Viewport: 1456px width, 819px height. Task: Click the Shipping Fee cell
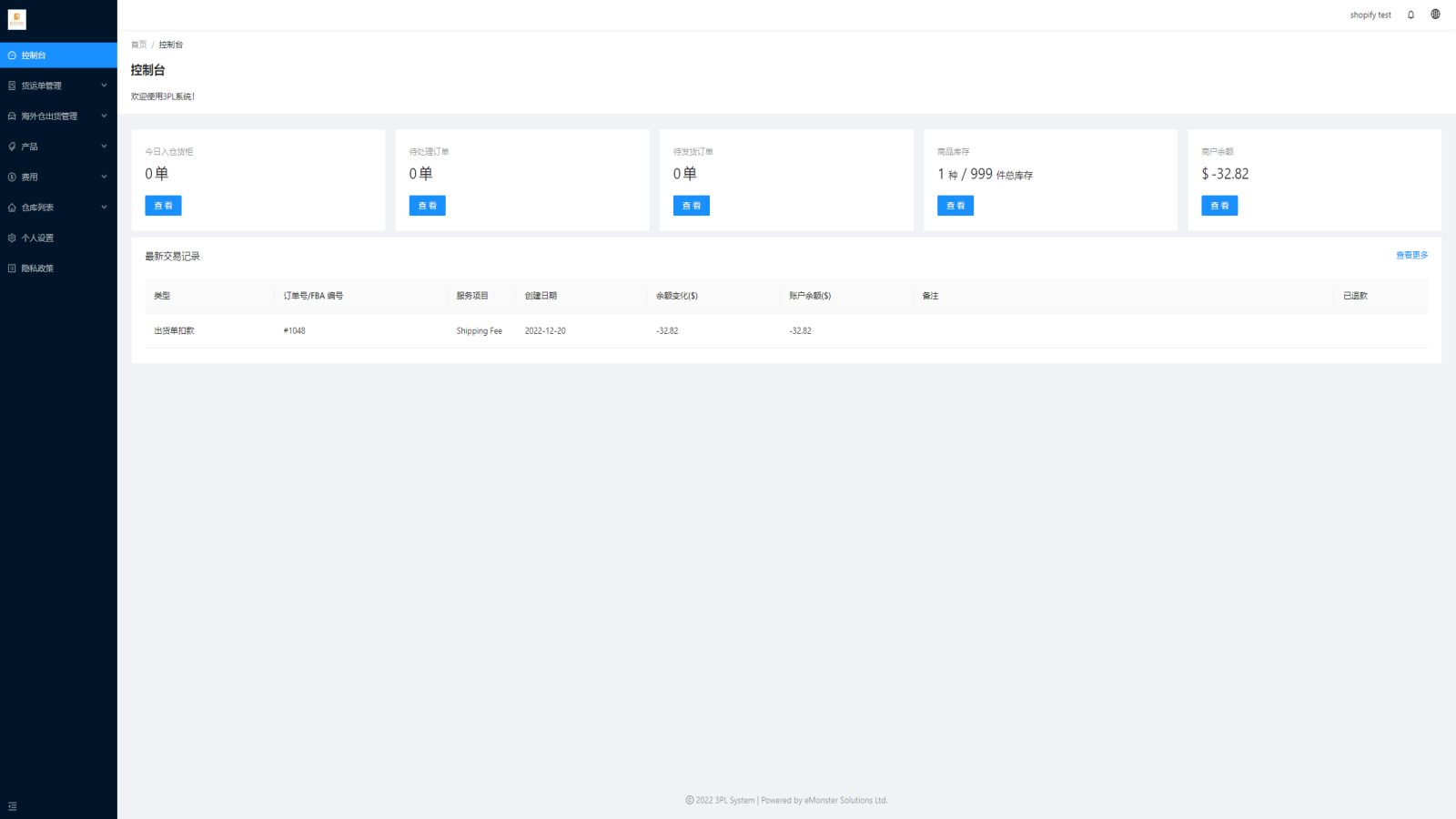click(479, 331)
